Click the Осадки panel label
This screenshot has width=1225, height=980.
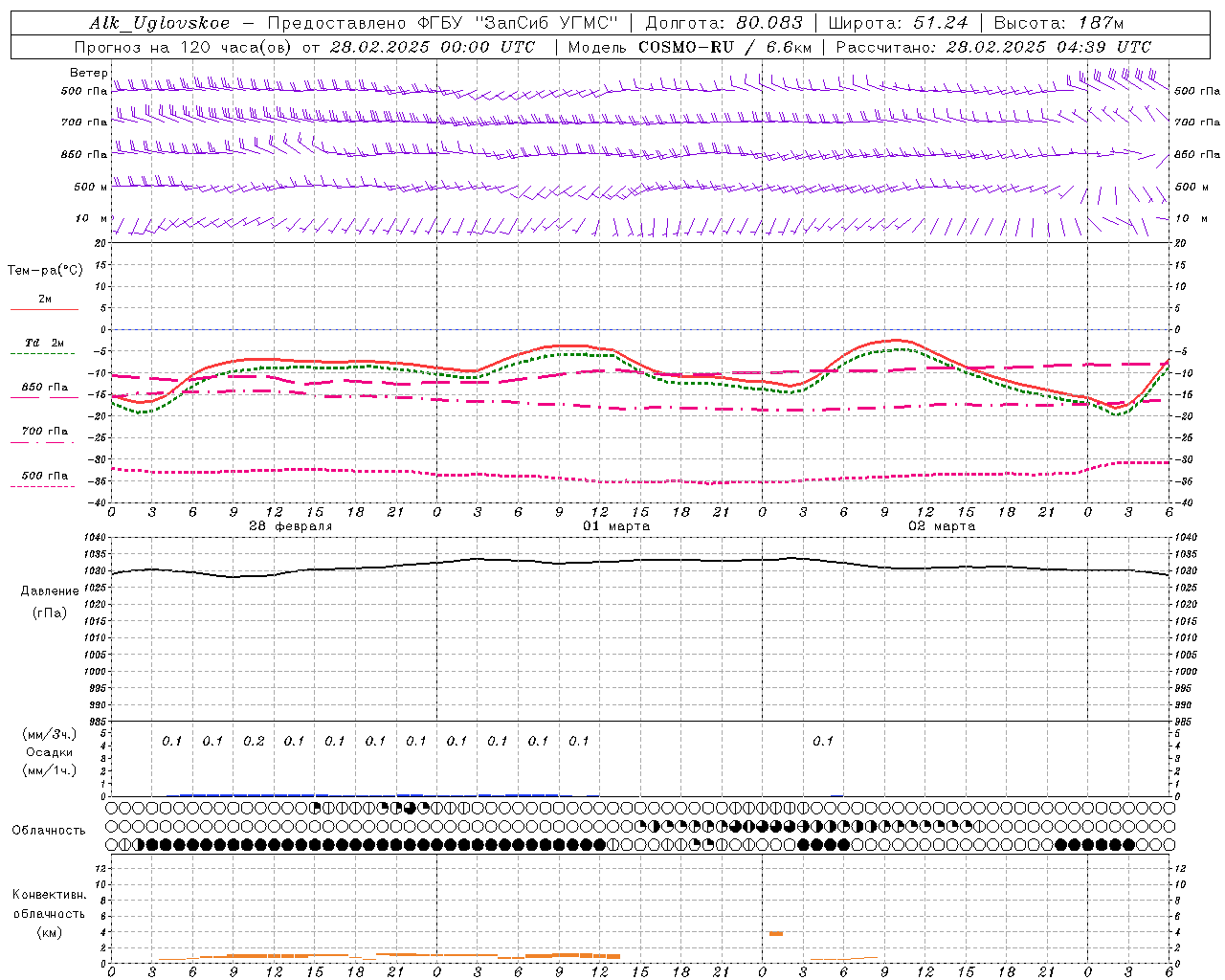[x=50, y=752]
